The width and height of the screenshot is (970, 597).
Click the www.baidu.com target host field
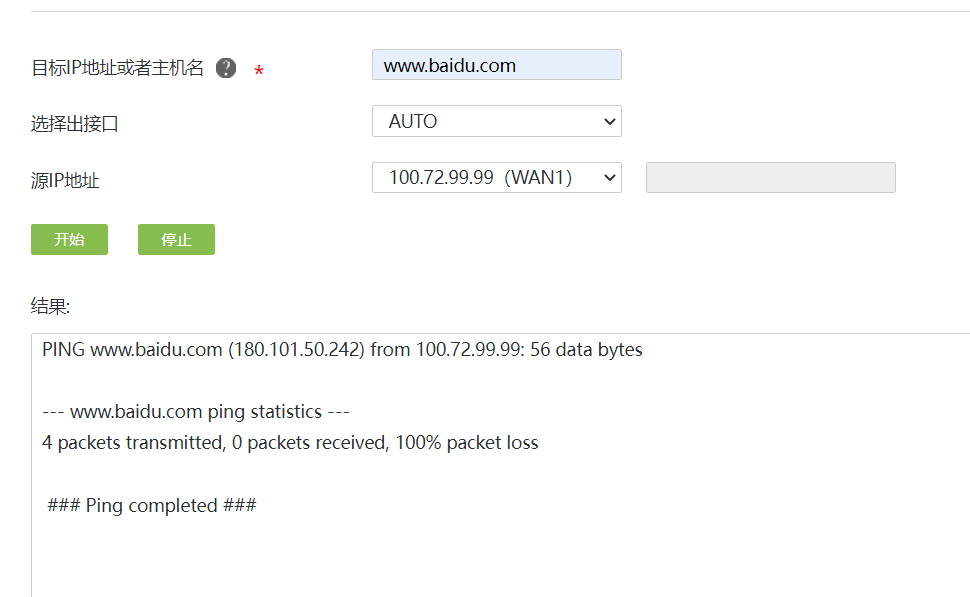pyautogui.click(x=496, y=65)
